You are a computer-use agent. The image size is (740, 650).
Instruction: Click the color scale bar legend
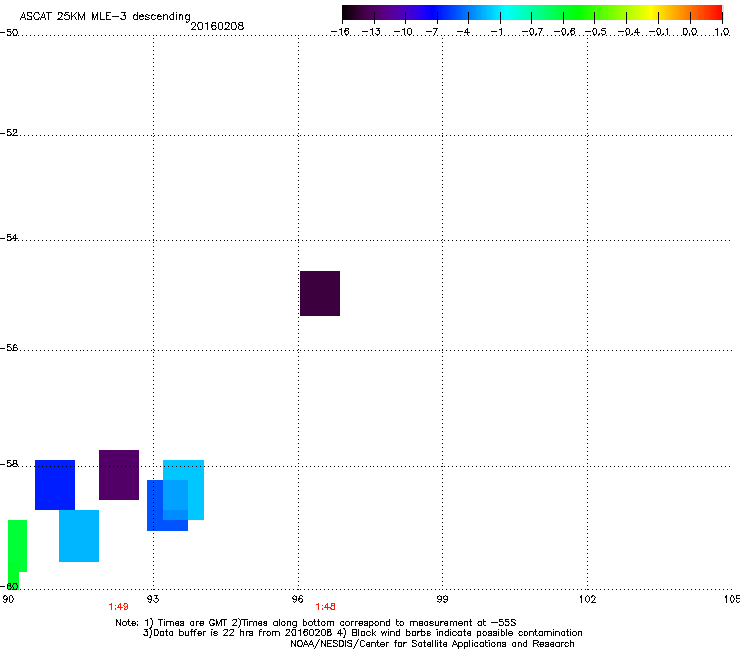pyautogui.click(x=532, y=13)
